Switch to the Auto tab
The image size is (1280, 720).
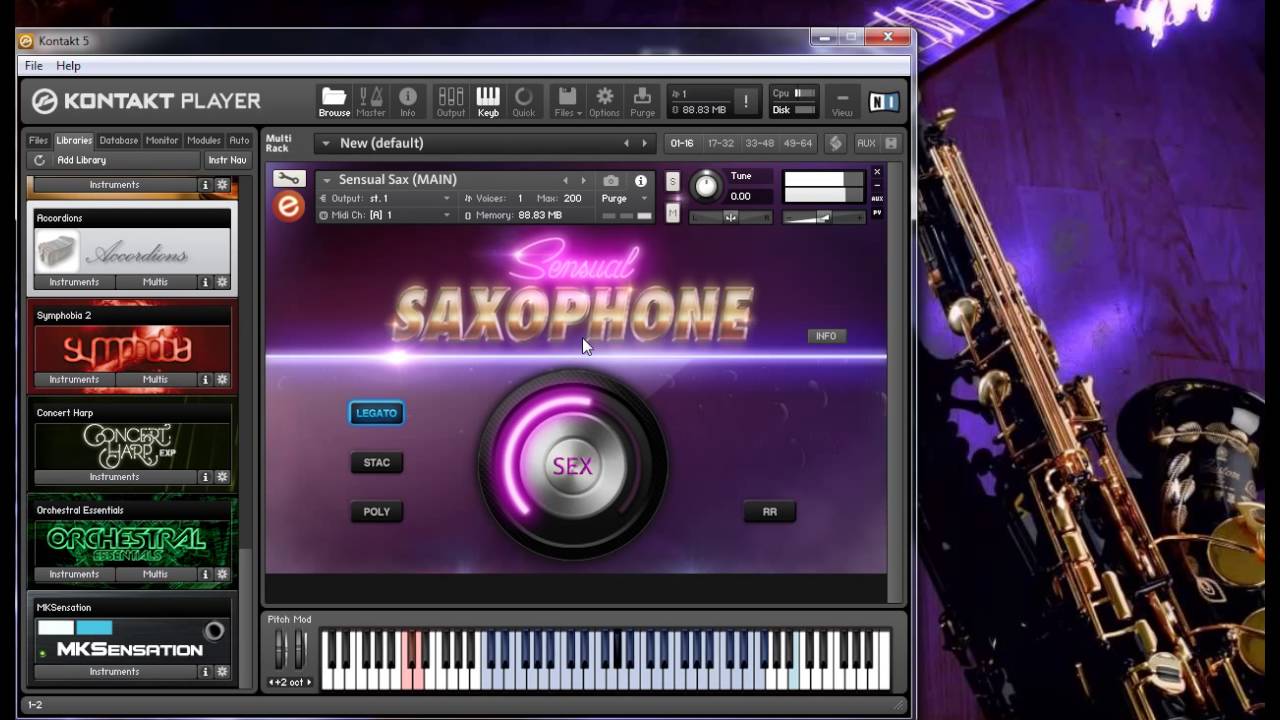point(239,140)
